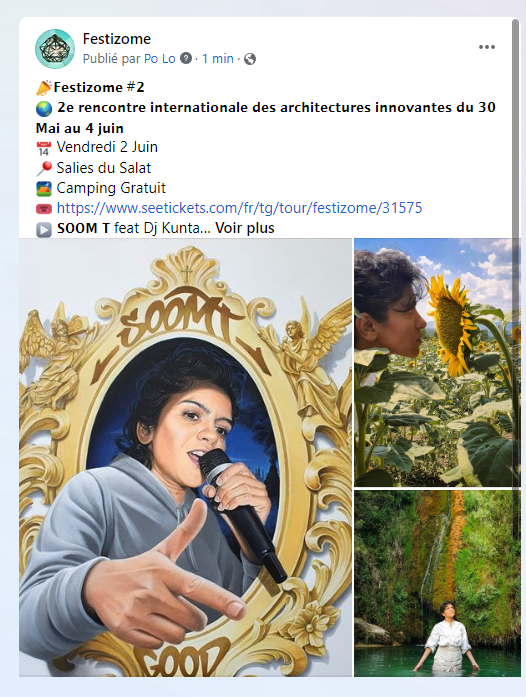The height and width of the screenshot is (697, 526).
Task: Click the globe public audience icon
Action: (x=250, y=59)
